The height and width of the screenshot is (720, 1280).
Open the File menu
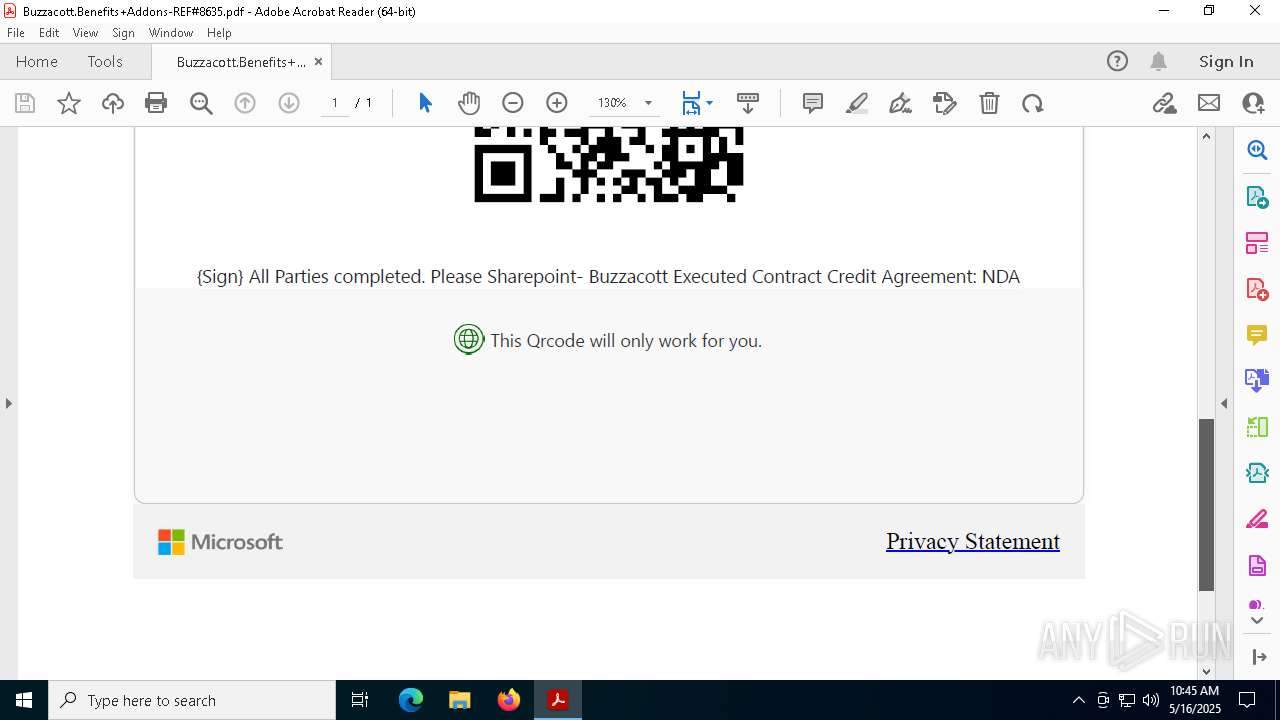coord(15,33)
